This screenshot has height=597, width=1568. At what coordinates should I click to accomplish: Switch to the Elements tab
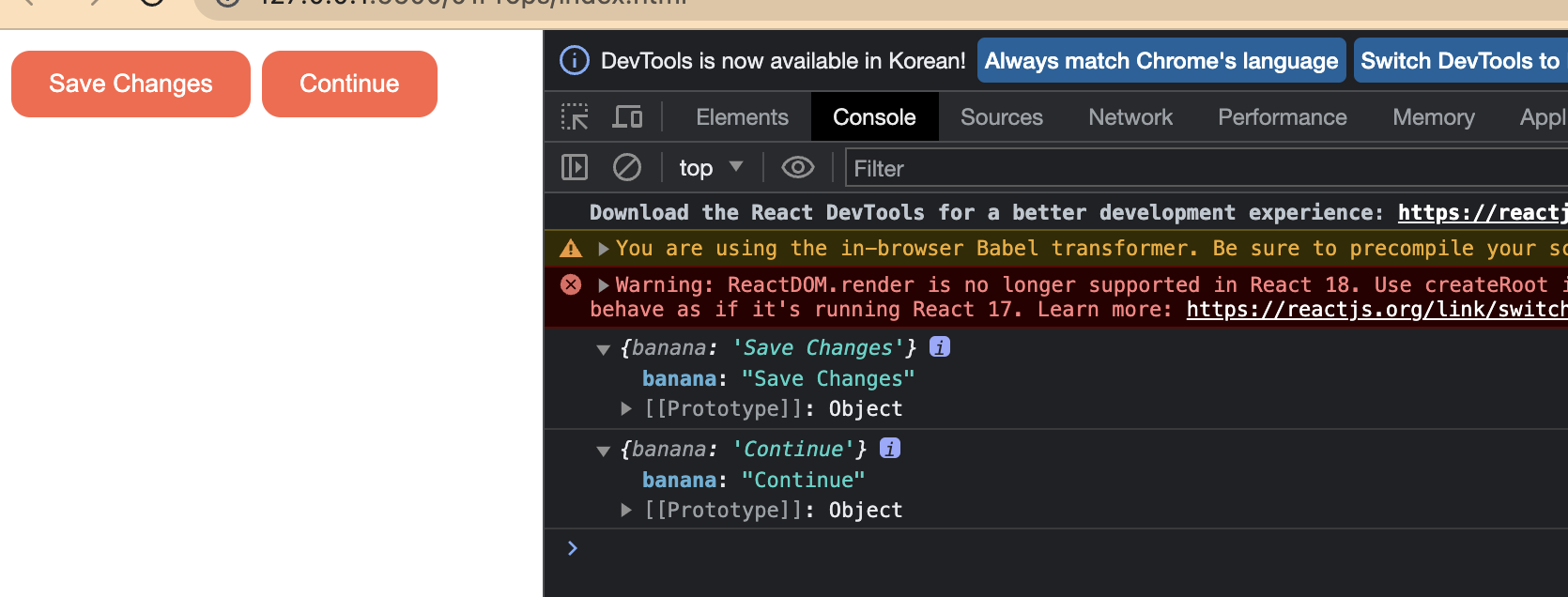[742, 117]
